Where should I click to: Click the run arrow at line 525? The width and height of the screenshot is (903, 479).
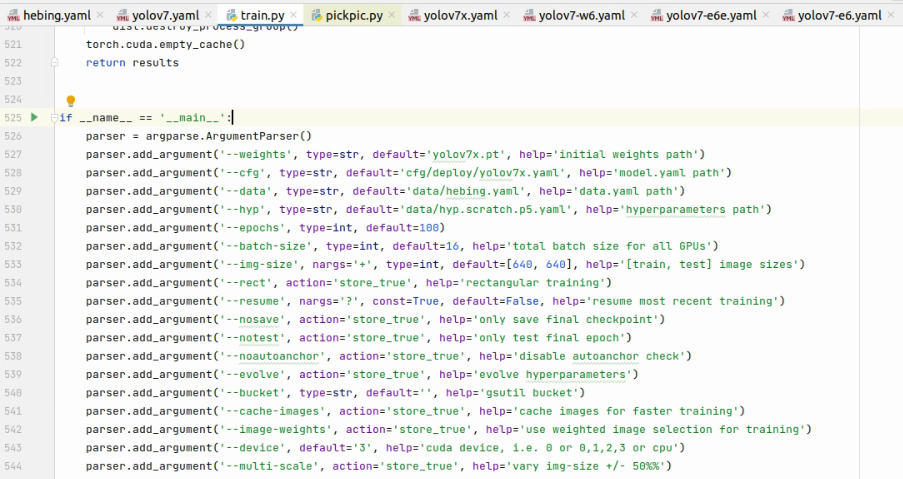pos(34,117)
